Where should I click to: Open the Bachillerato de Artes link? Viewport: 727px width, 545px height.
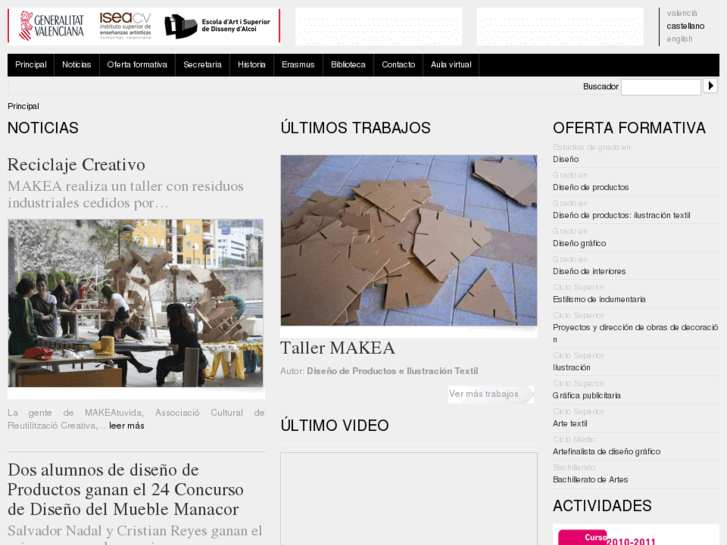[590, 480]
